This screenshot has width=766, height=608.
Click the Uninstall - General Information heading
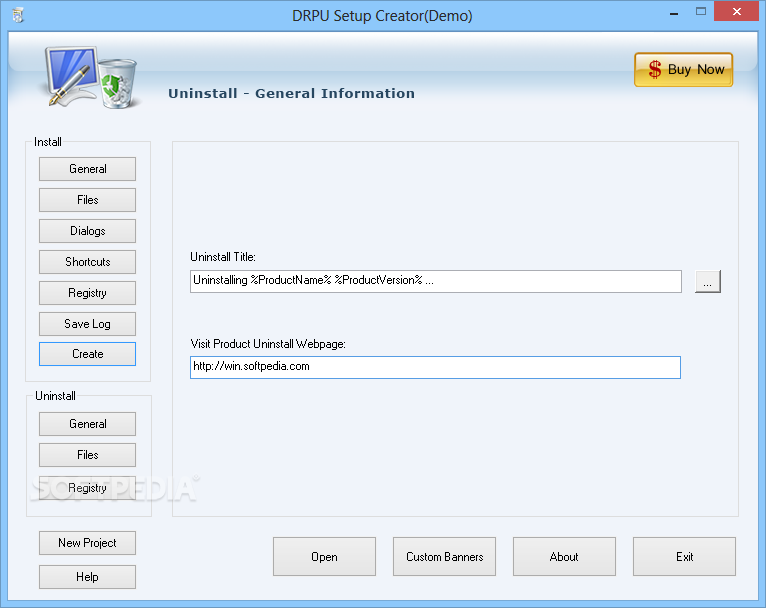[x=292, y=93]
